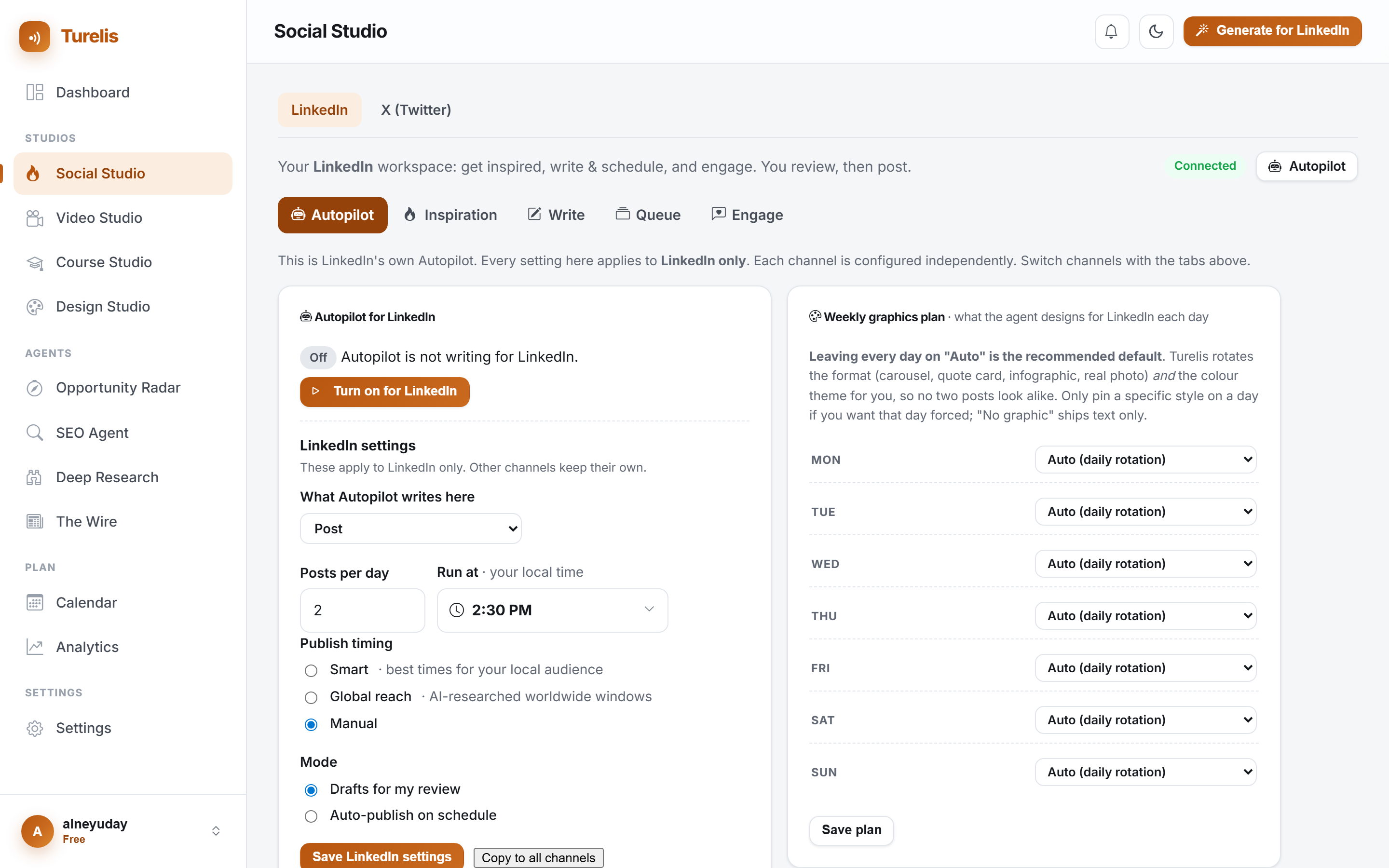The width and height of the screenshot is (1389, 868).
Task: Open Opportunity Radar from sidebar
Action: pyautogui.click(x=123, y=388)
